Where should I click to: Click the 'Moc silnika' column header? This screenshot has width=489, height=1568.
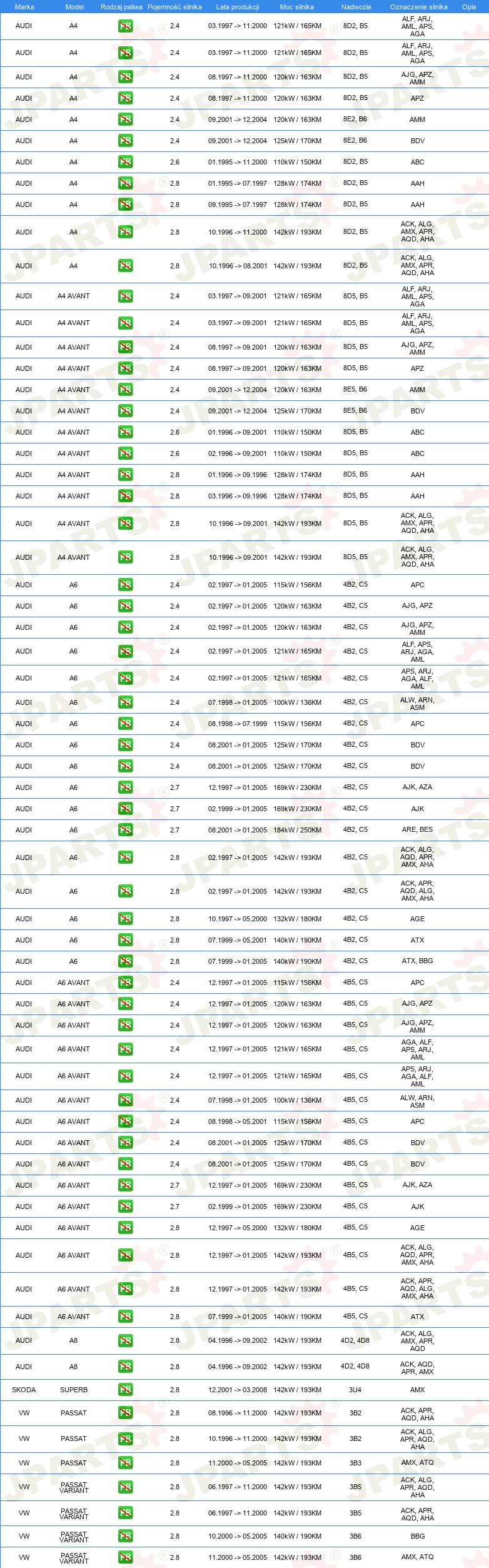[x=297, y=7]
